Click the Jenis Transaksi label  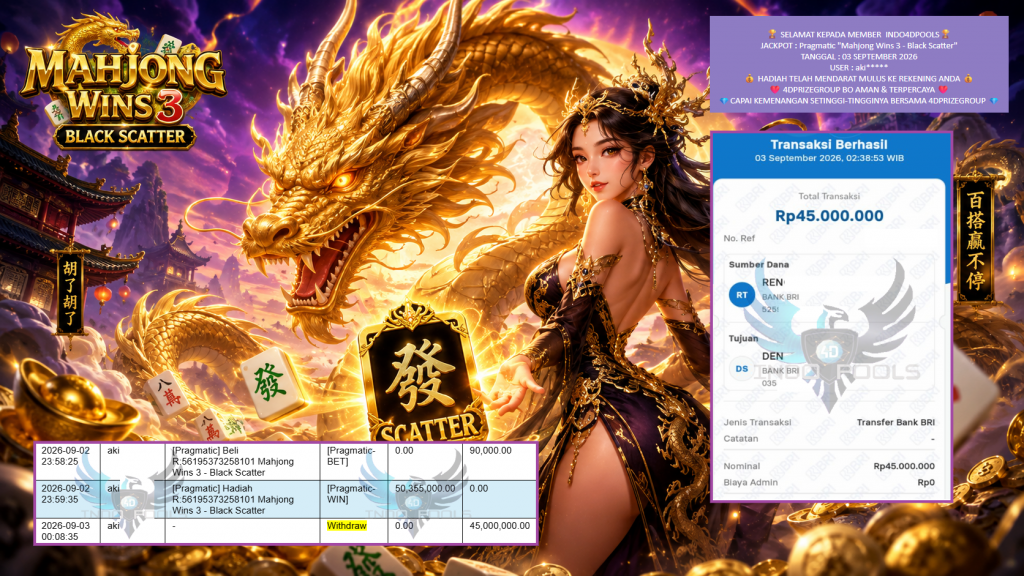coord(758,423)
